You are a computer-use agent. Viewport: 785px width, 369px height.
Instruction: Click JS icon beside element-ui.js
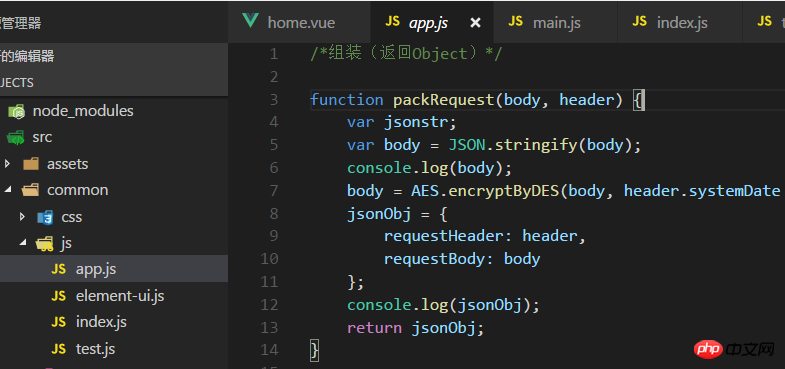click(59, 296)
